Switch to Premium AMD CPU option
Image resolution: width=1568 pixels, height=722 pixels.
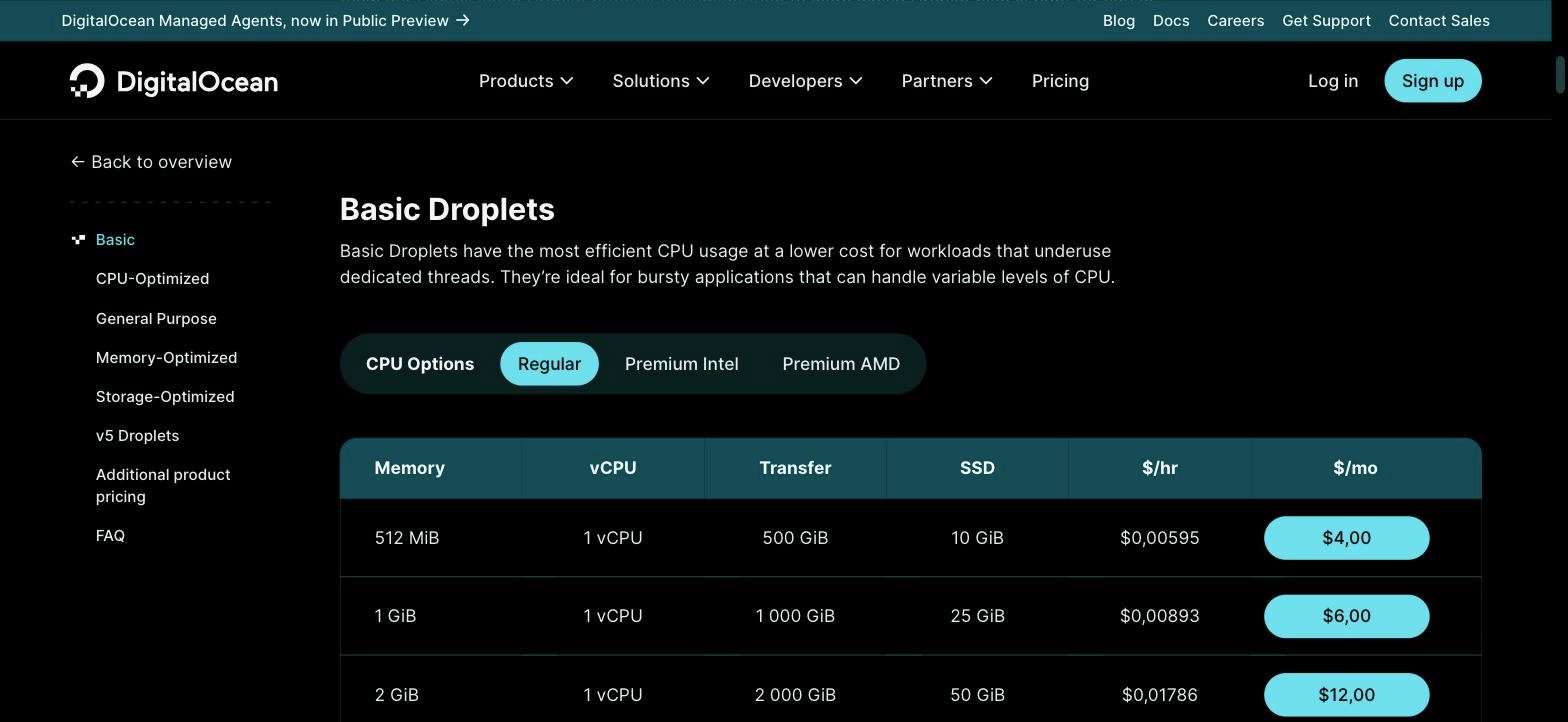coord(841,364)
